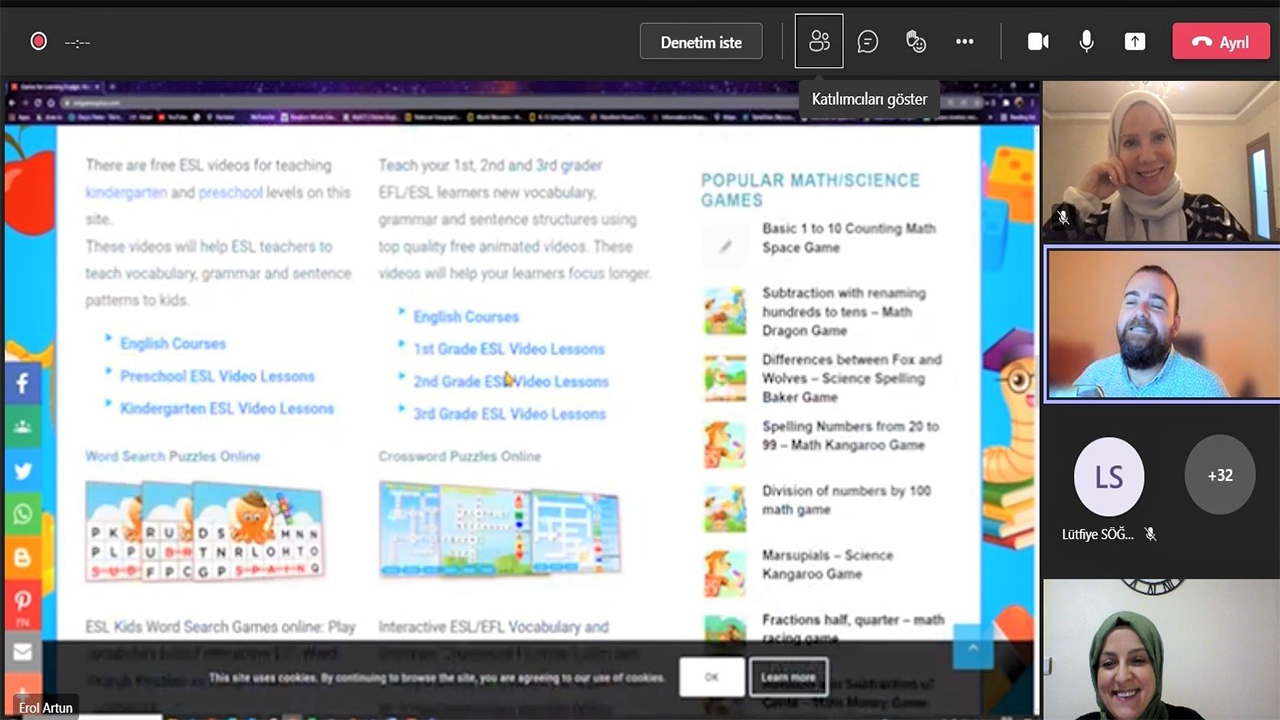Click the blue scroll-to-top arrow button
Screen dimensions: 1280x720
[x=973, y=648]
